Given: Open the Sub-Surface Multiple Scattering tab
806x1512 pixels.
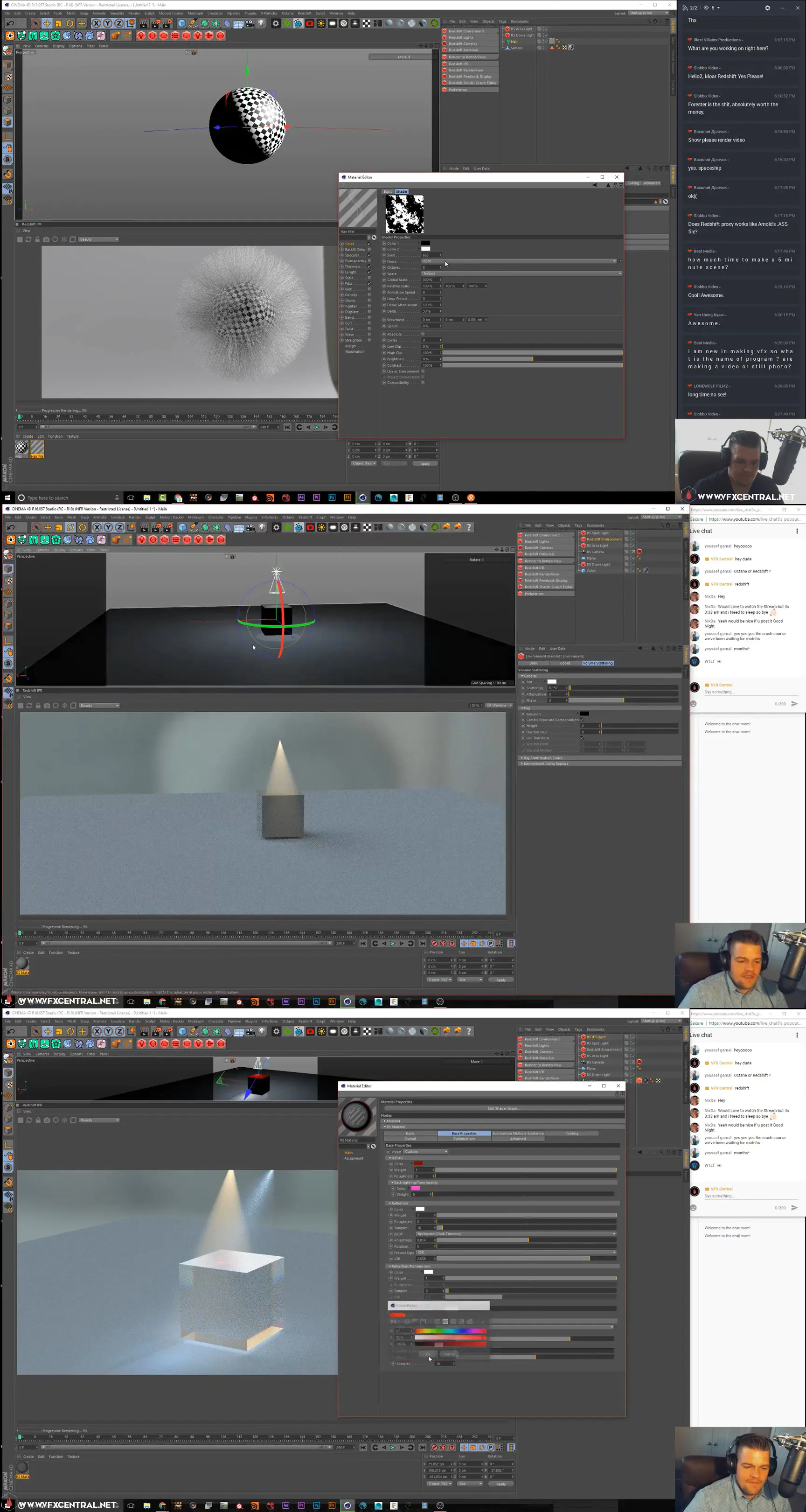Looking at the screenshot, I should pos(517,1134).
